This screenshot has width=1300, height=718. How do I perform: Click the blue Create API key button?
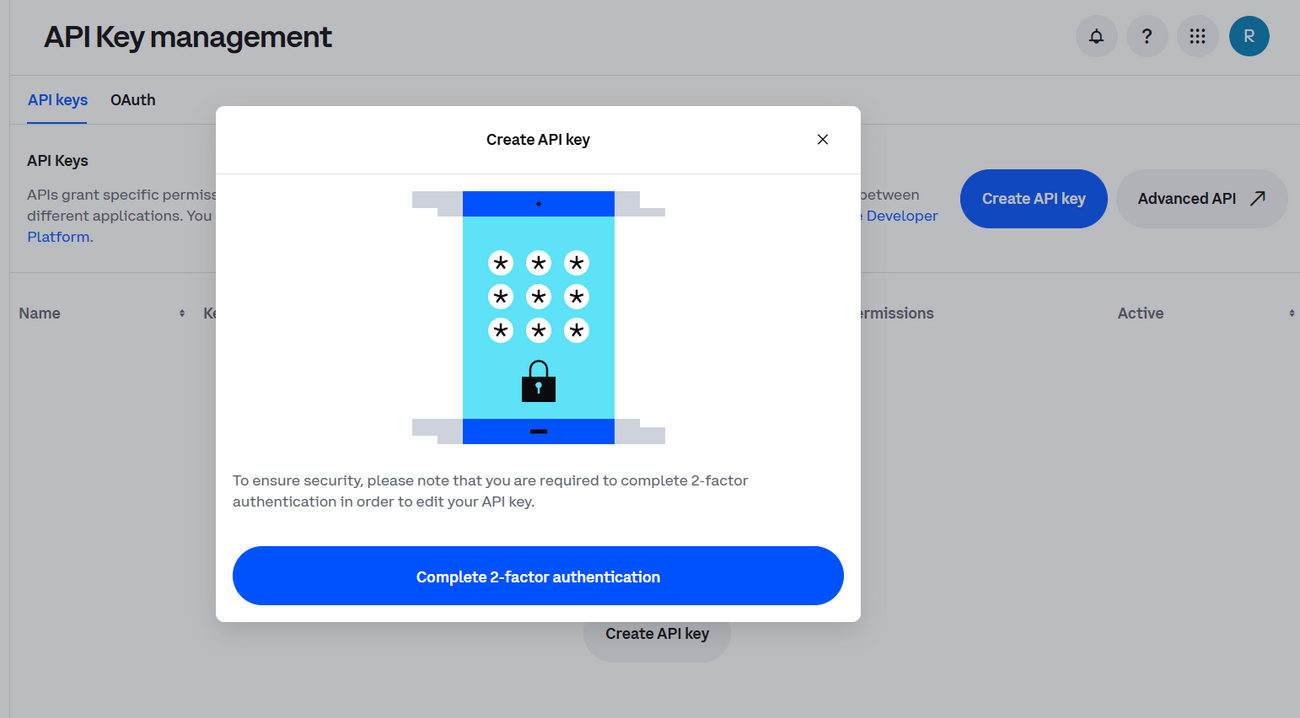click(x=1033, y=198)
